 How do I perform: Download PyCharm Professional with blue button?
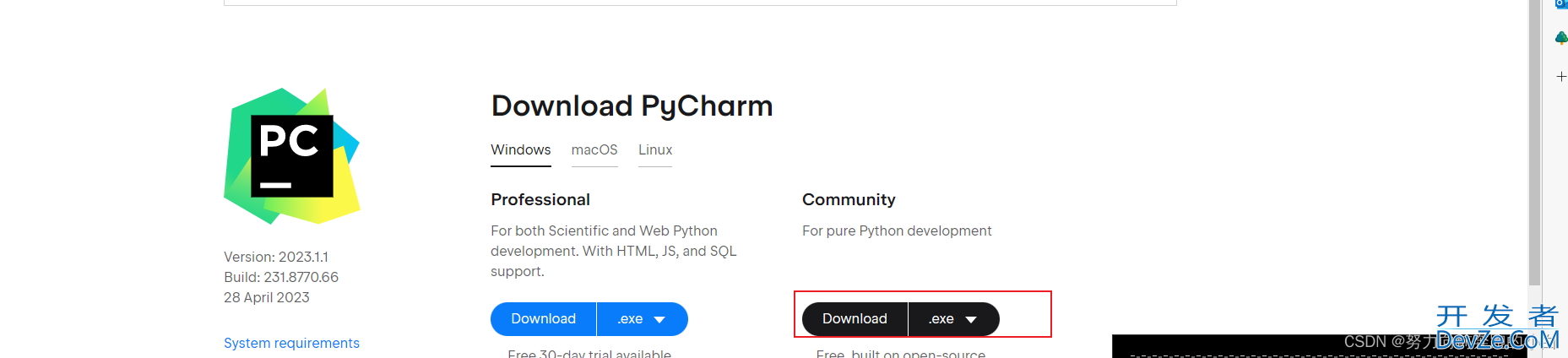(544, 319)
